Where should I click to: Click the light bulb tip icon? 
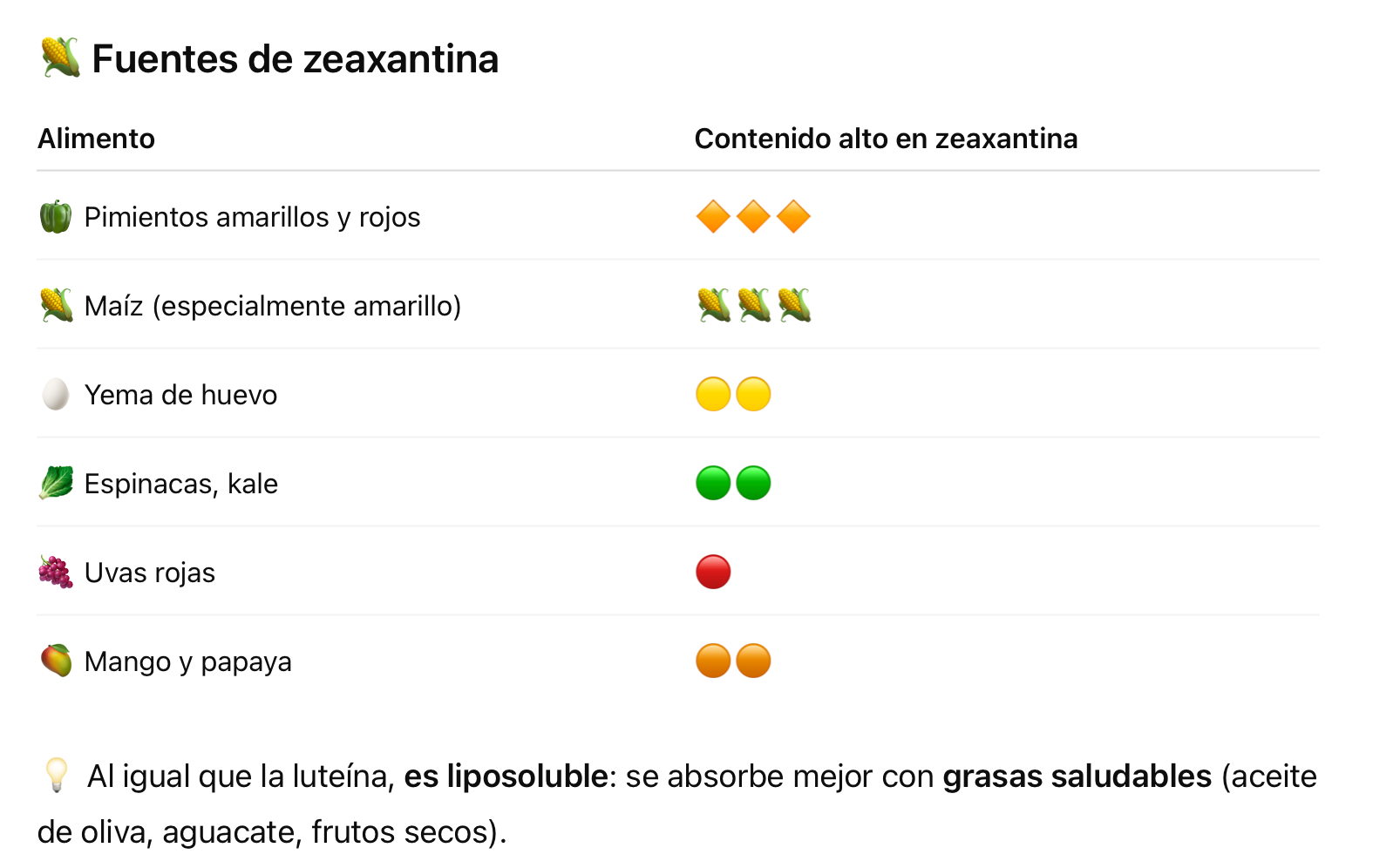56,775
